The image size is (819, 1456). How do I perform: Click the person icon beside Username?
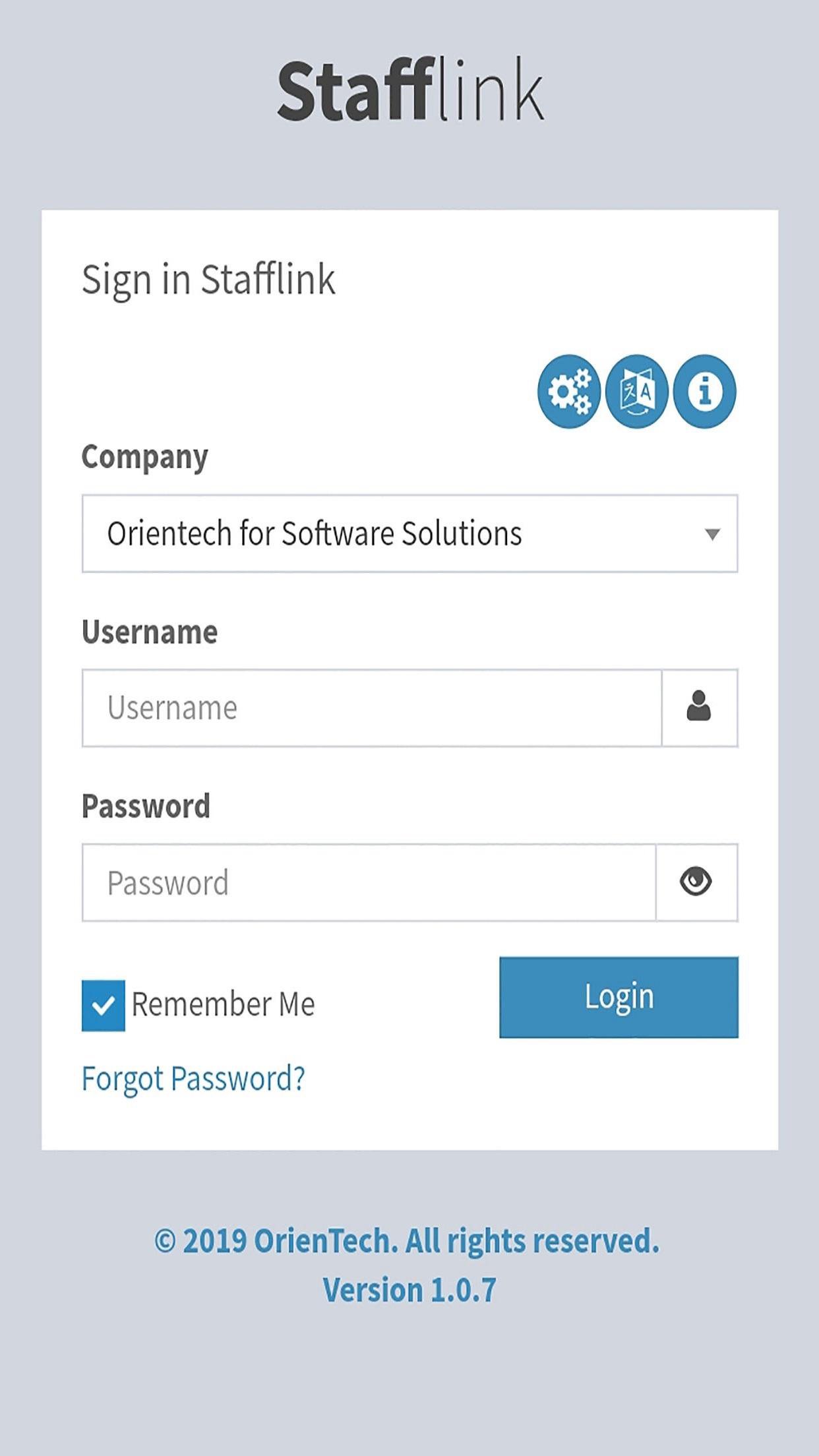point(699,708)
